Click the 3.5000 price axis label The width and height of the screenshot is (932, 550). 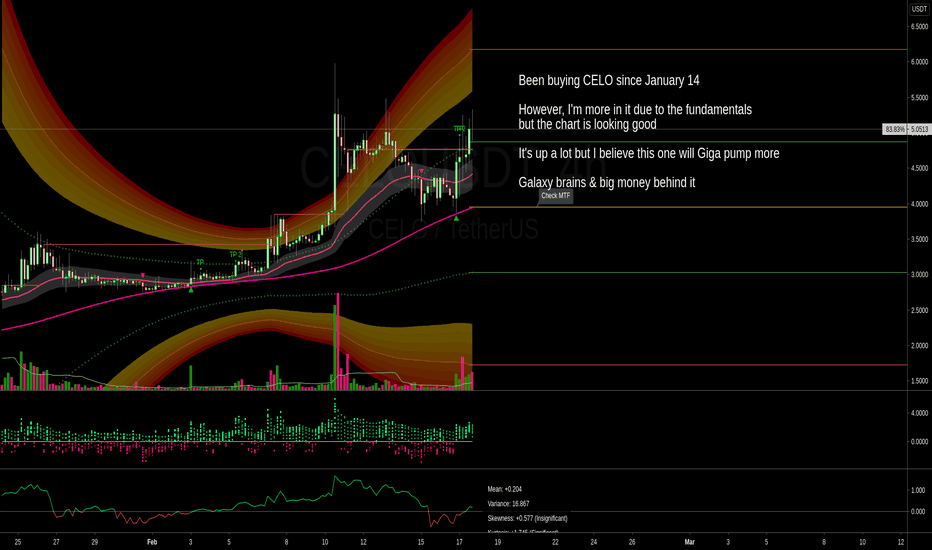tap(920, 239)
